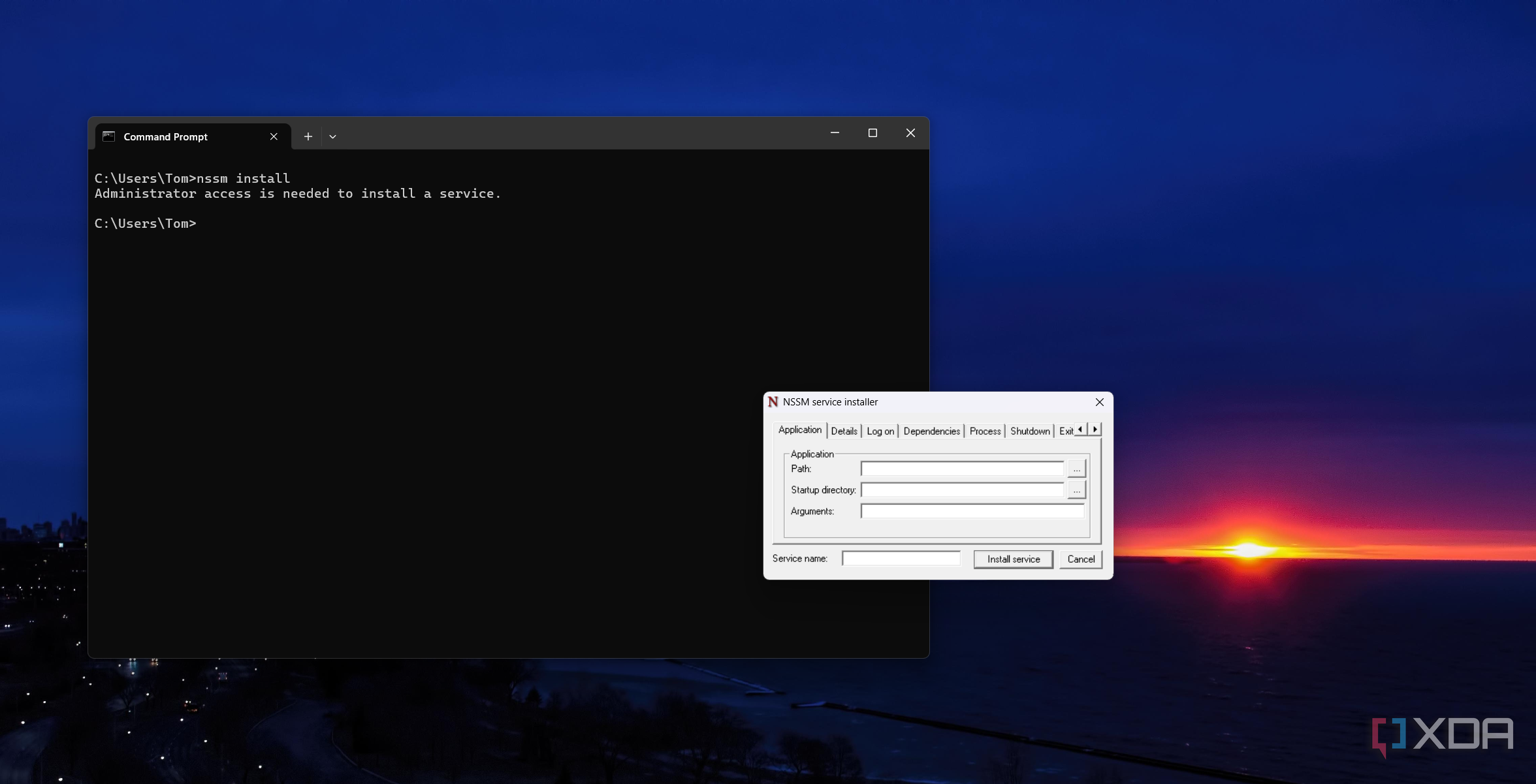Select the Command Prompt tab title

165,136
